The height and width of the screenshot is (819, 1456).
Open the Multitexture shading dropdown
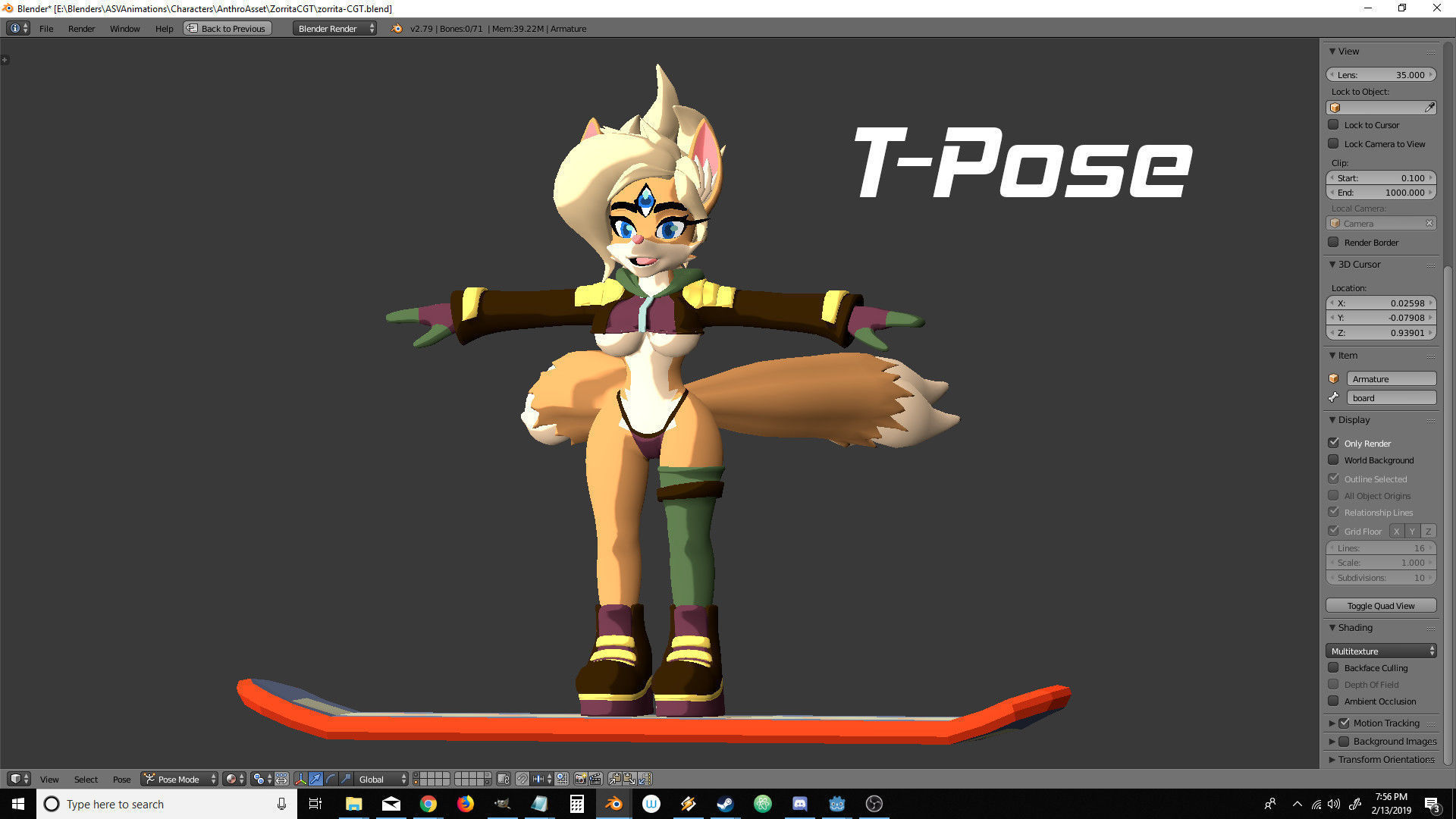coord(1381,651)
